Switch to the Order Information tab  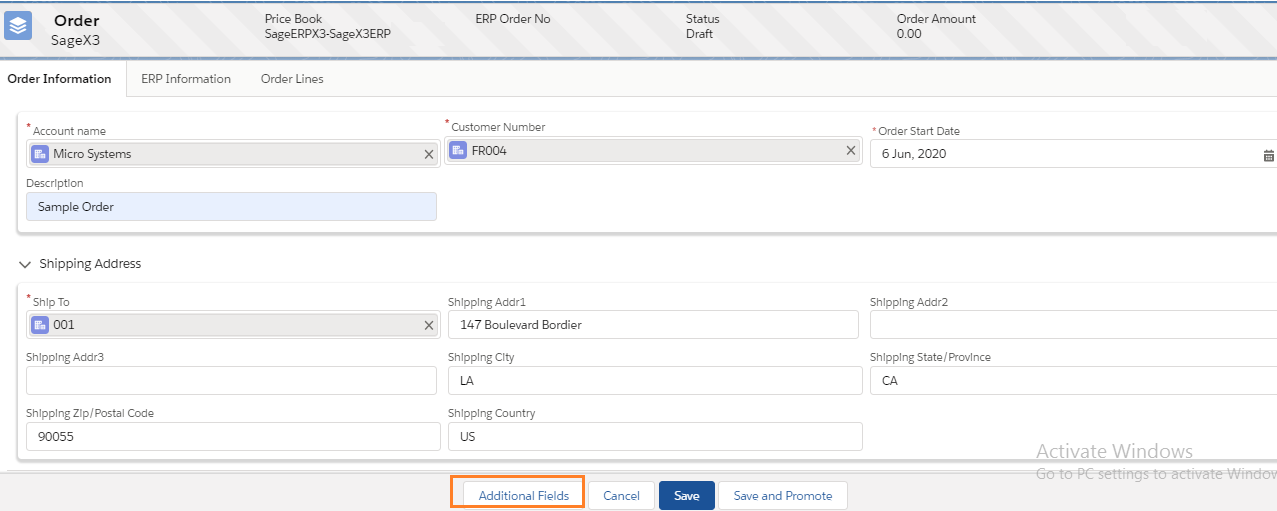pyautogui.click(x=59, y=79)
